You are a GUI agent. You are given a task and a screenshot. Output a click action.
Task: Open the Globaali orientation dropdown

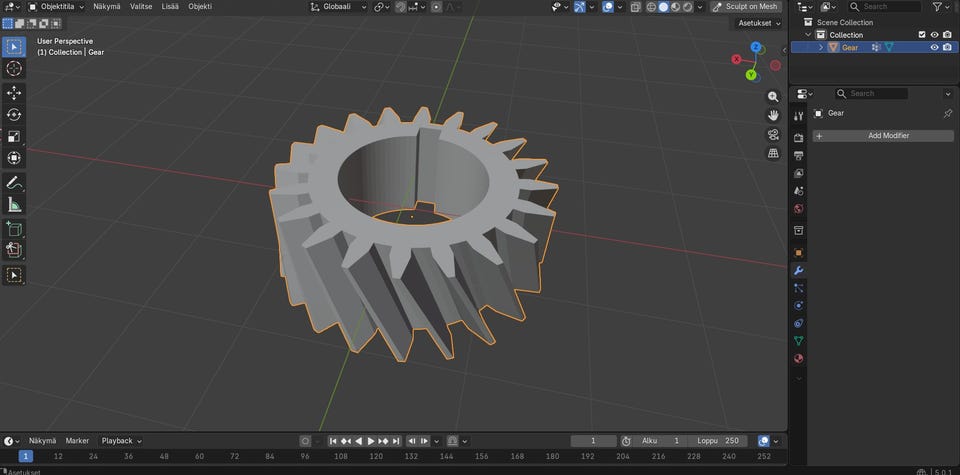[x=339, y=7]
